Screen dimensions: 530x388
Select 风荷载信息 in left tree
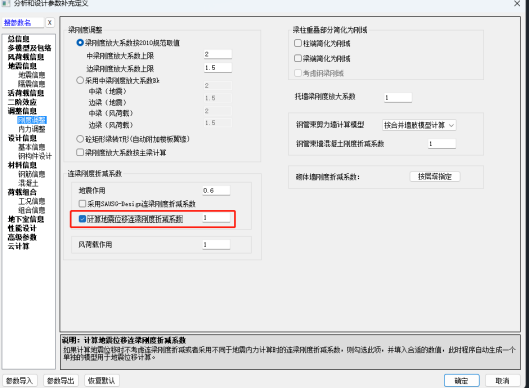(26, 57)
